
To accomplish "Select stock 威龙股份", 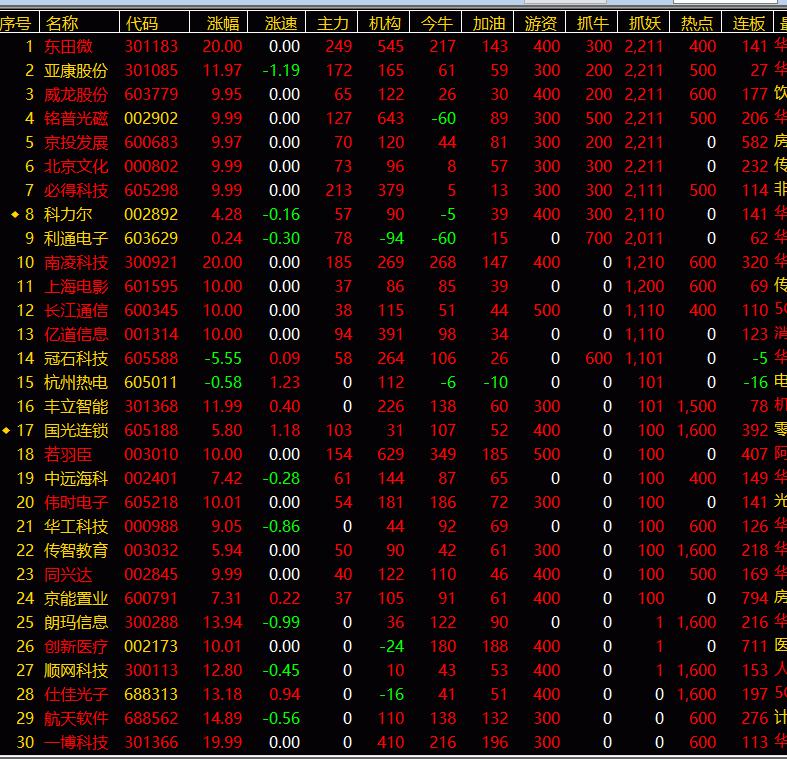I will tap(76, 94).
